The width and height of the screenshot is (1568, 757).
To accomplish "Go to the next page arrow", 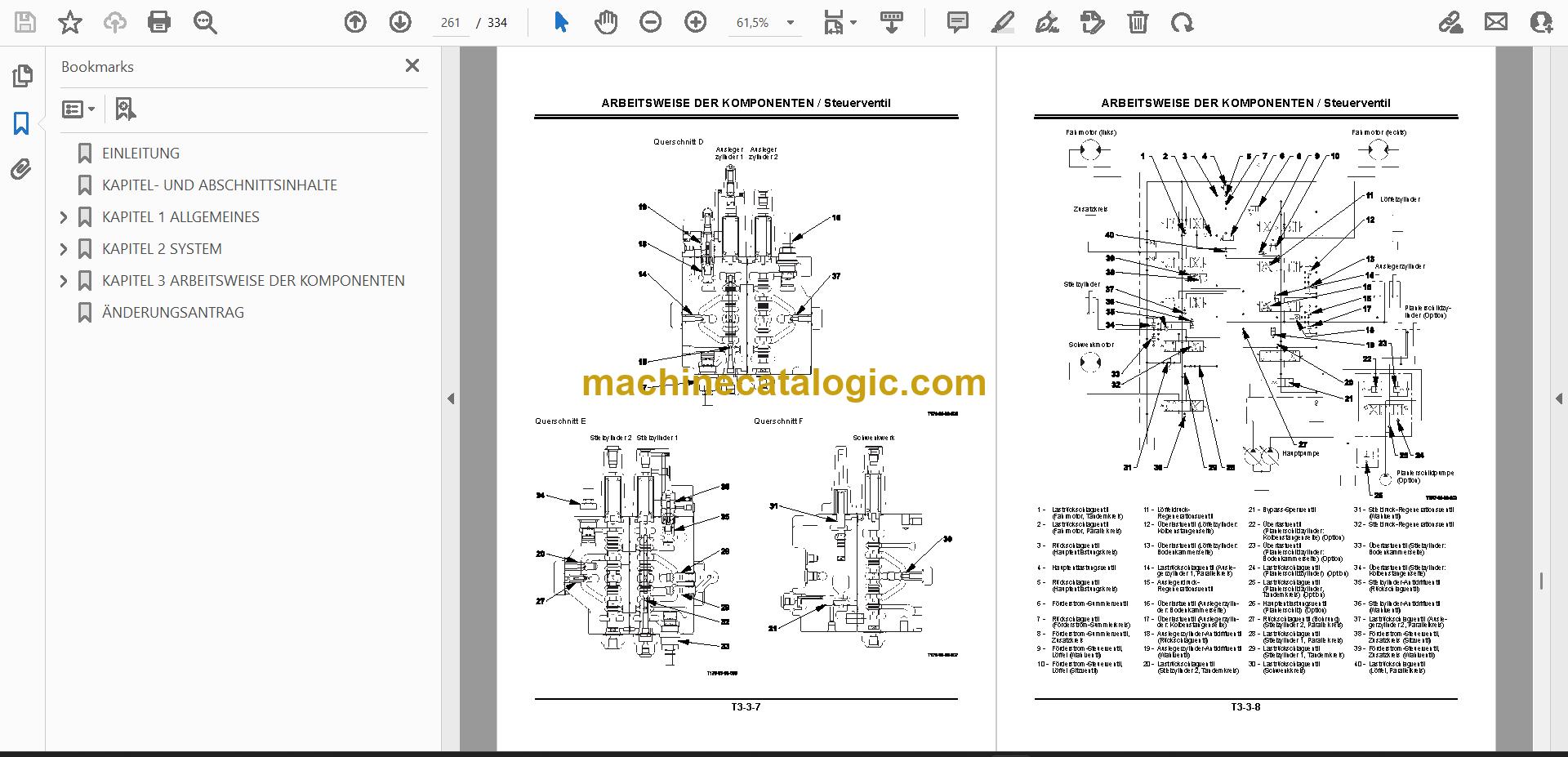I will 400,22.
